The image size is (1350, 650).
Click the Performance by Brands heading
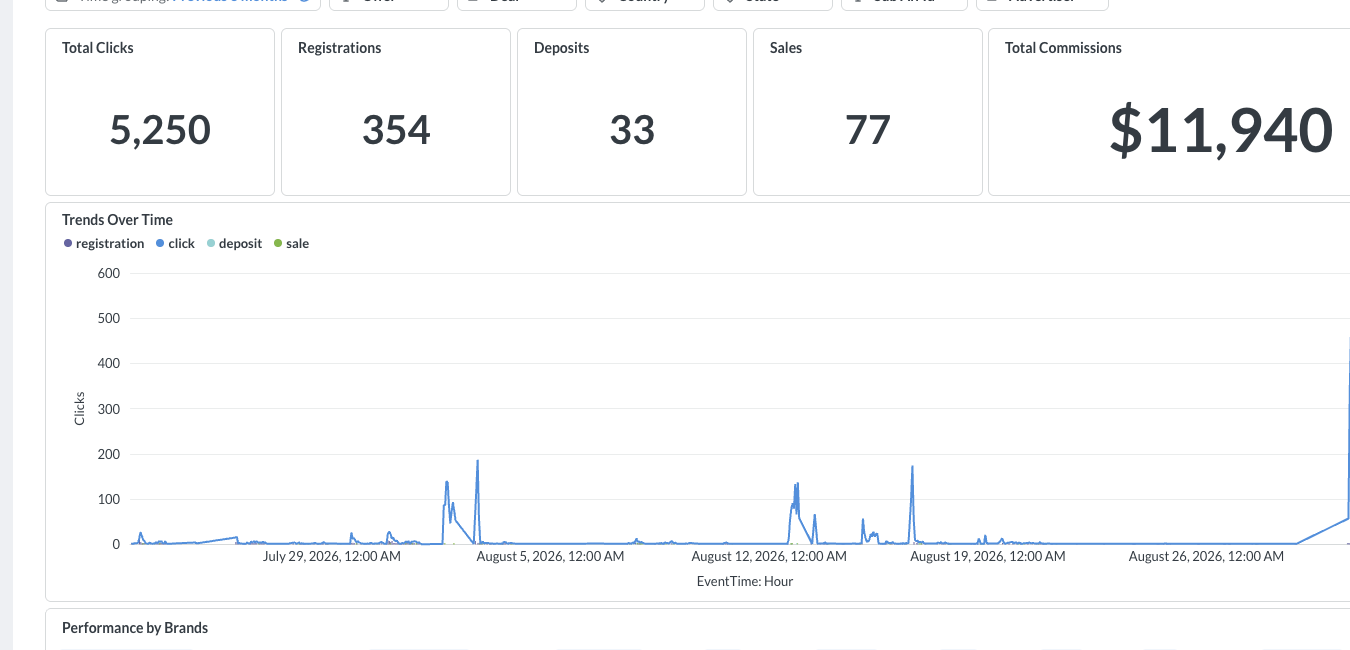[135, 628]
